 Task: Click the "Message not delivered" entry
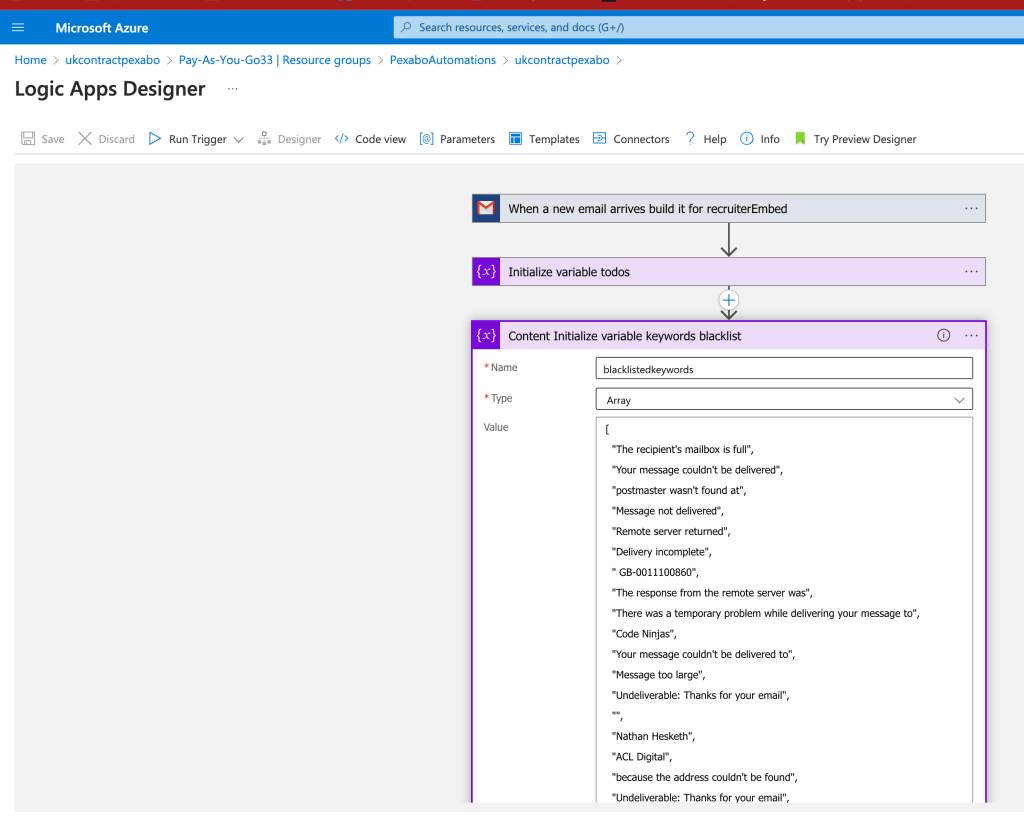[x=667, y=511]
